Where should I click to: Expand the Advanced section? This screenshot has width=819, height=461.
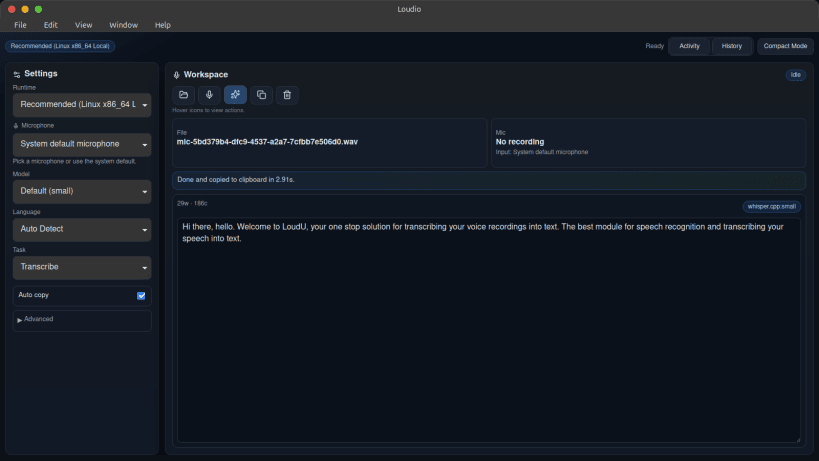pyautogui.click(x=82, y=320)
